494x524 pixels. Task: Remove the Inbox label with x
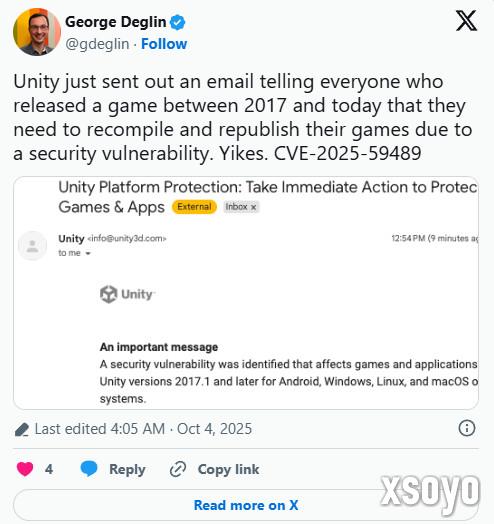[253, 207]
